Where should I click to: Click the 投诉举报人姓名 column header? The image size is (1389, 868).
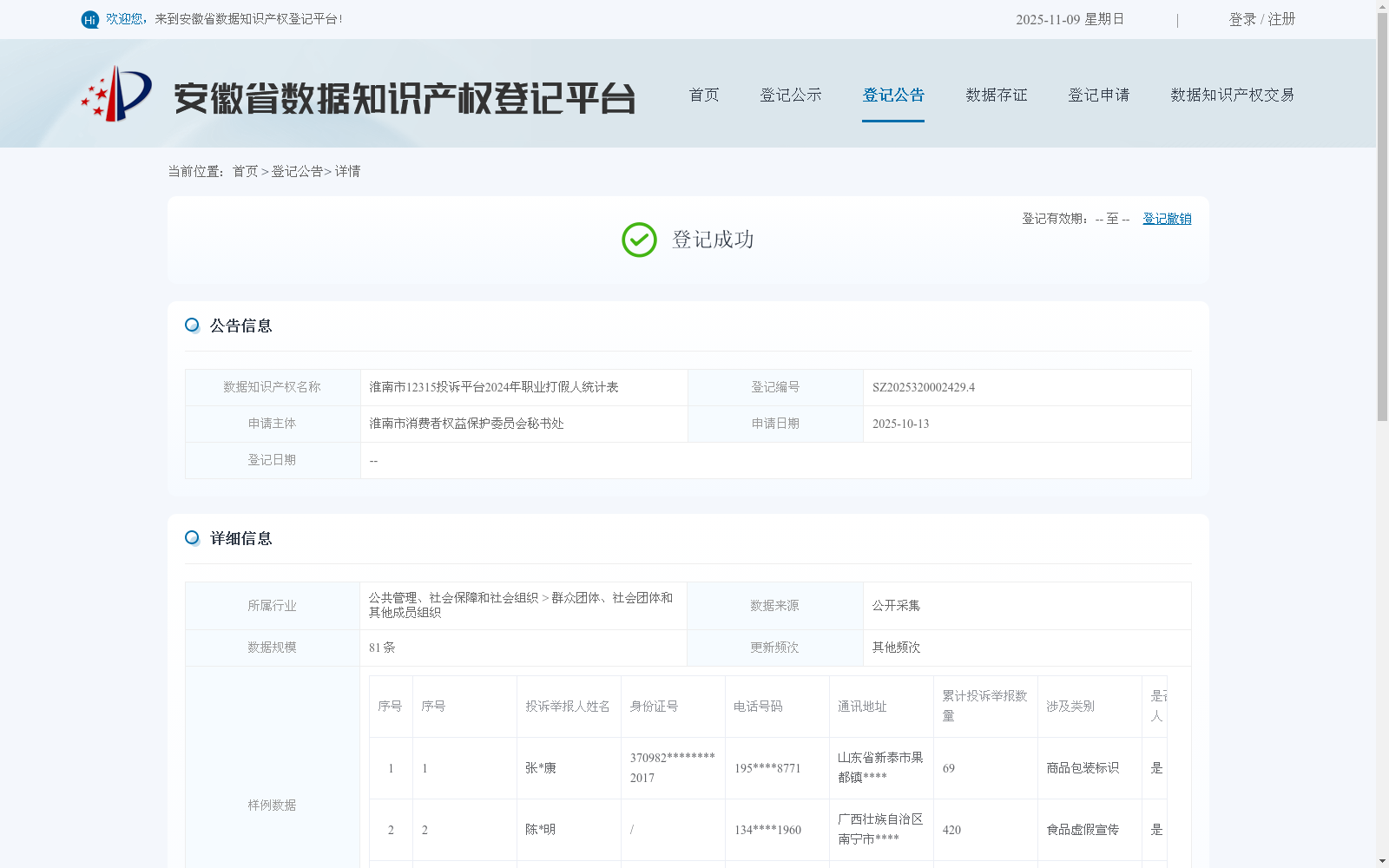click(568, 707)
